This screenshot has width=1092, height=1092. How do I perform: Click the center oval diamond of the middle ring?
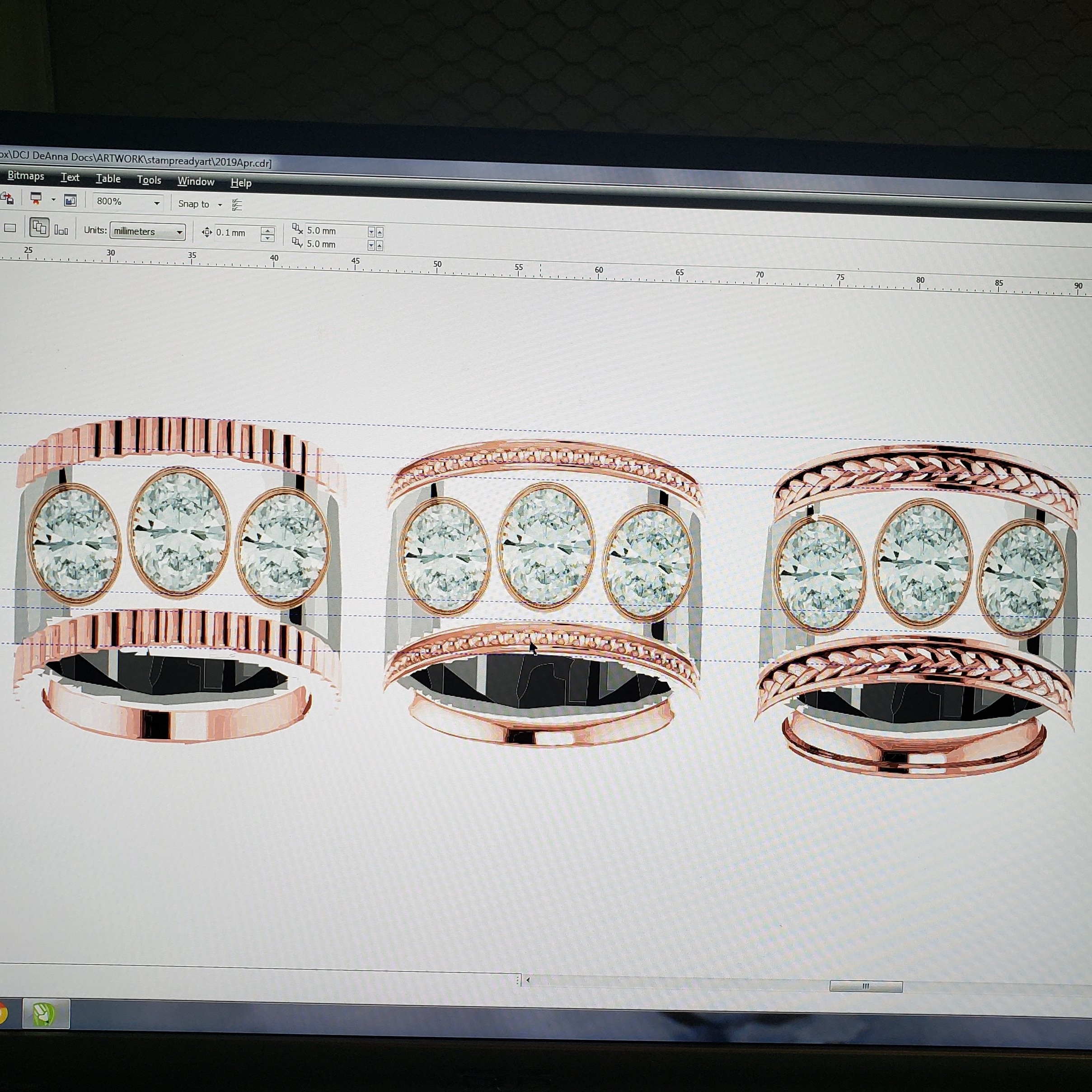(x=545, y=548)
